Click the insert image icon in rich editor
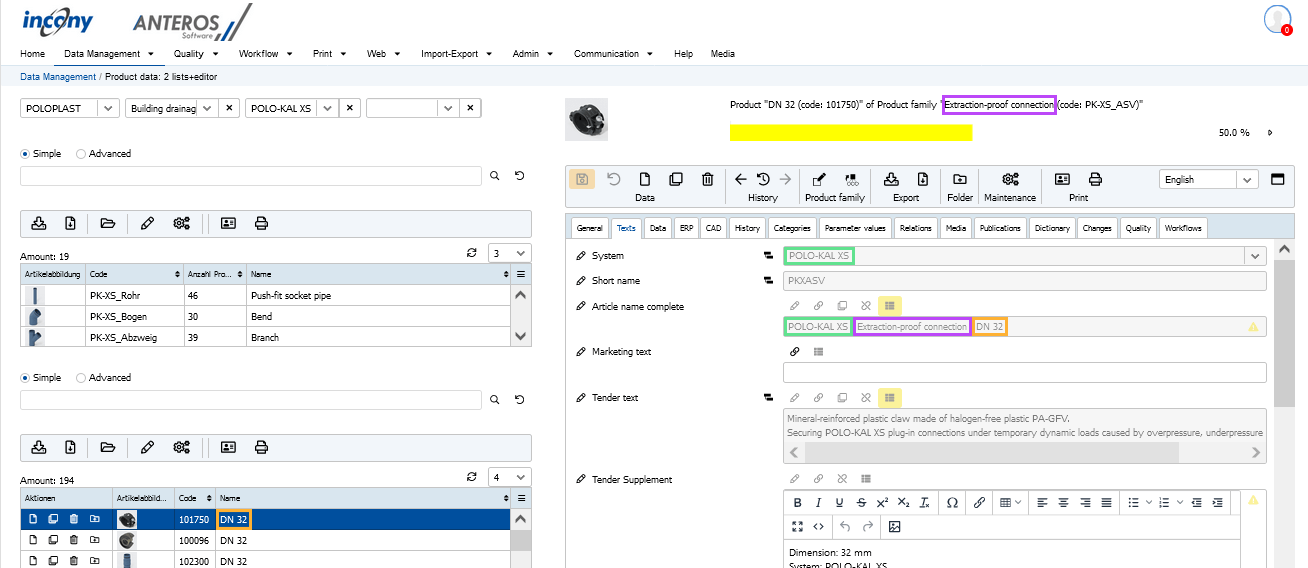This screenshot has height=568, width=1308. point(894,526)
